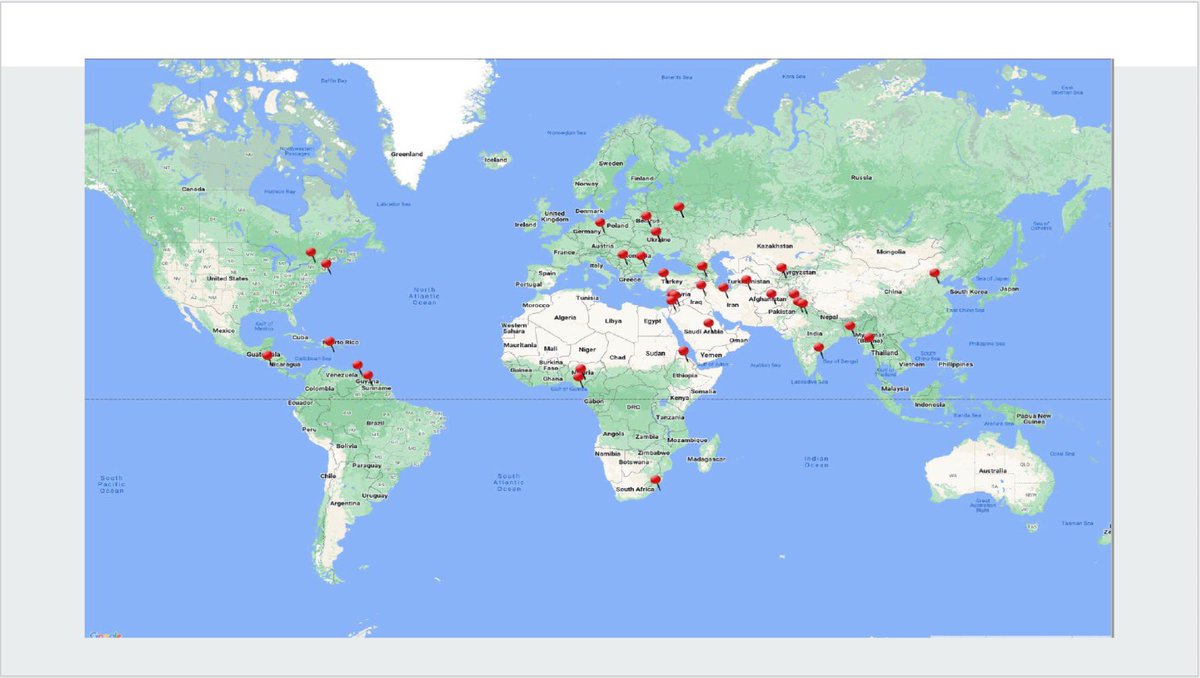Select the pin on Kyrgyzstan
The image size is (1200, 678).
click(781, 269)
